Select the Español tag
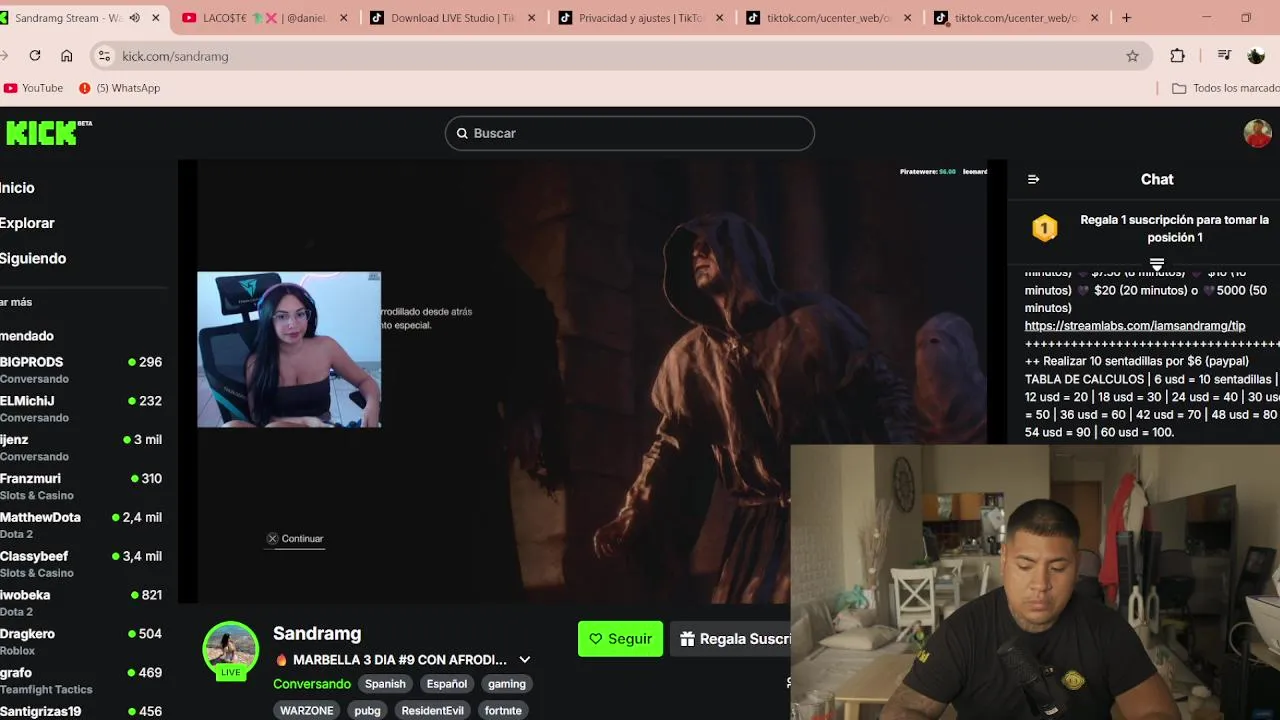 (447, 684)
